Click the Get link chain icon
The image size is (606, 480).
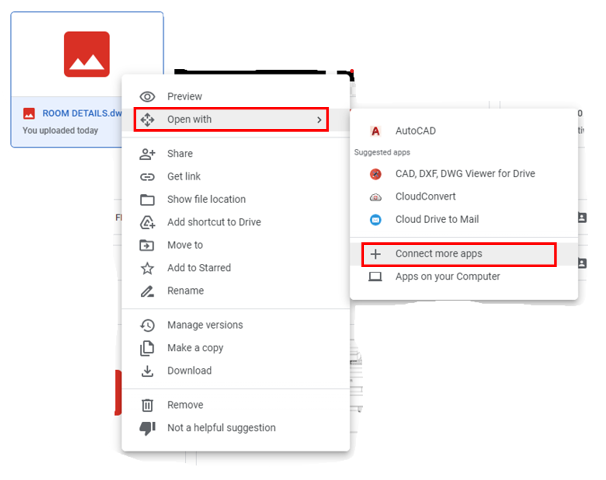point(148,177)
